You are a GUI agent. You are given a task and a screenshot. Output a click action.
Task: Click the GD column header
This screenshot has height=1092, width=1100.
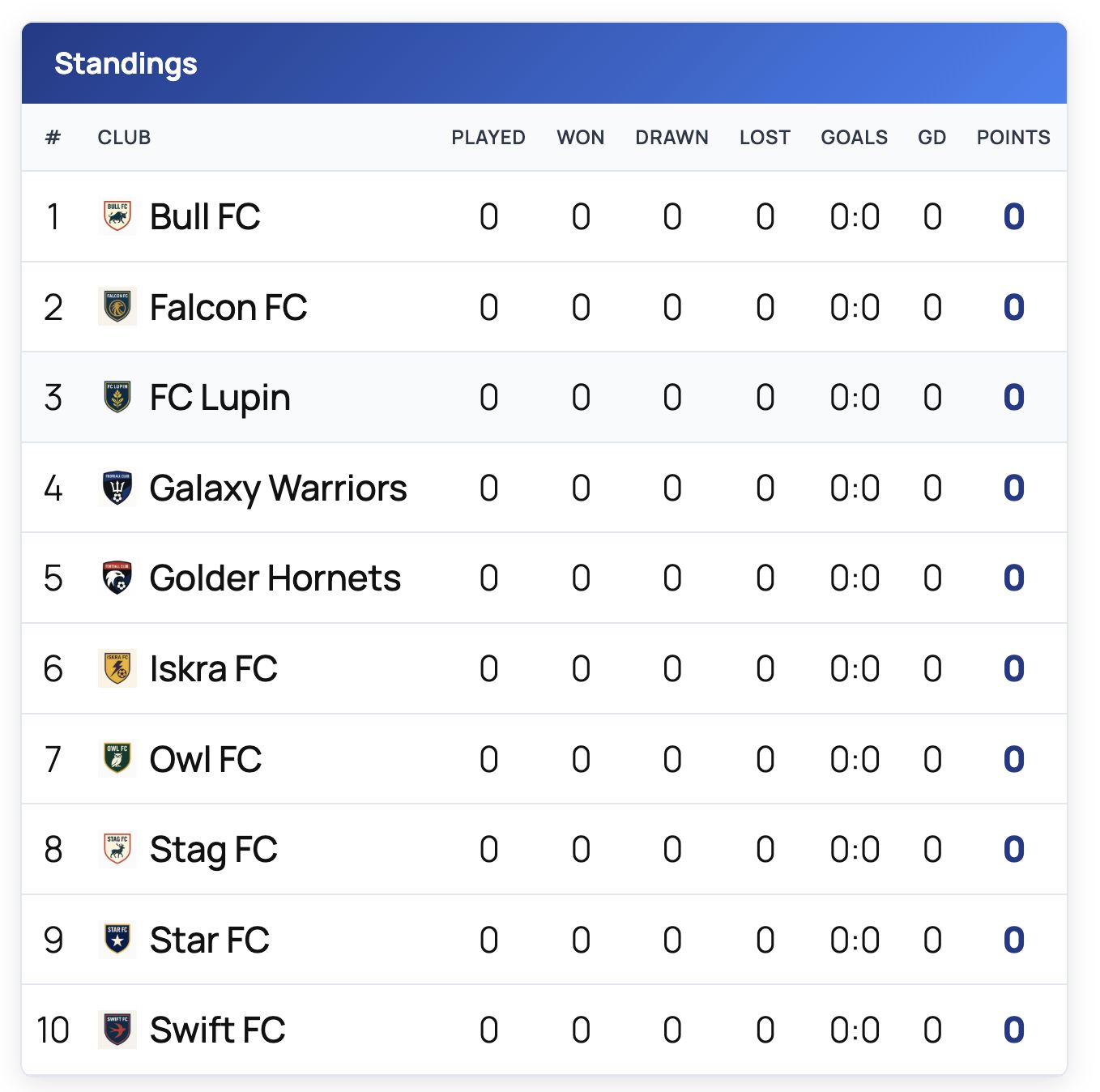(932, 137)
